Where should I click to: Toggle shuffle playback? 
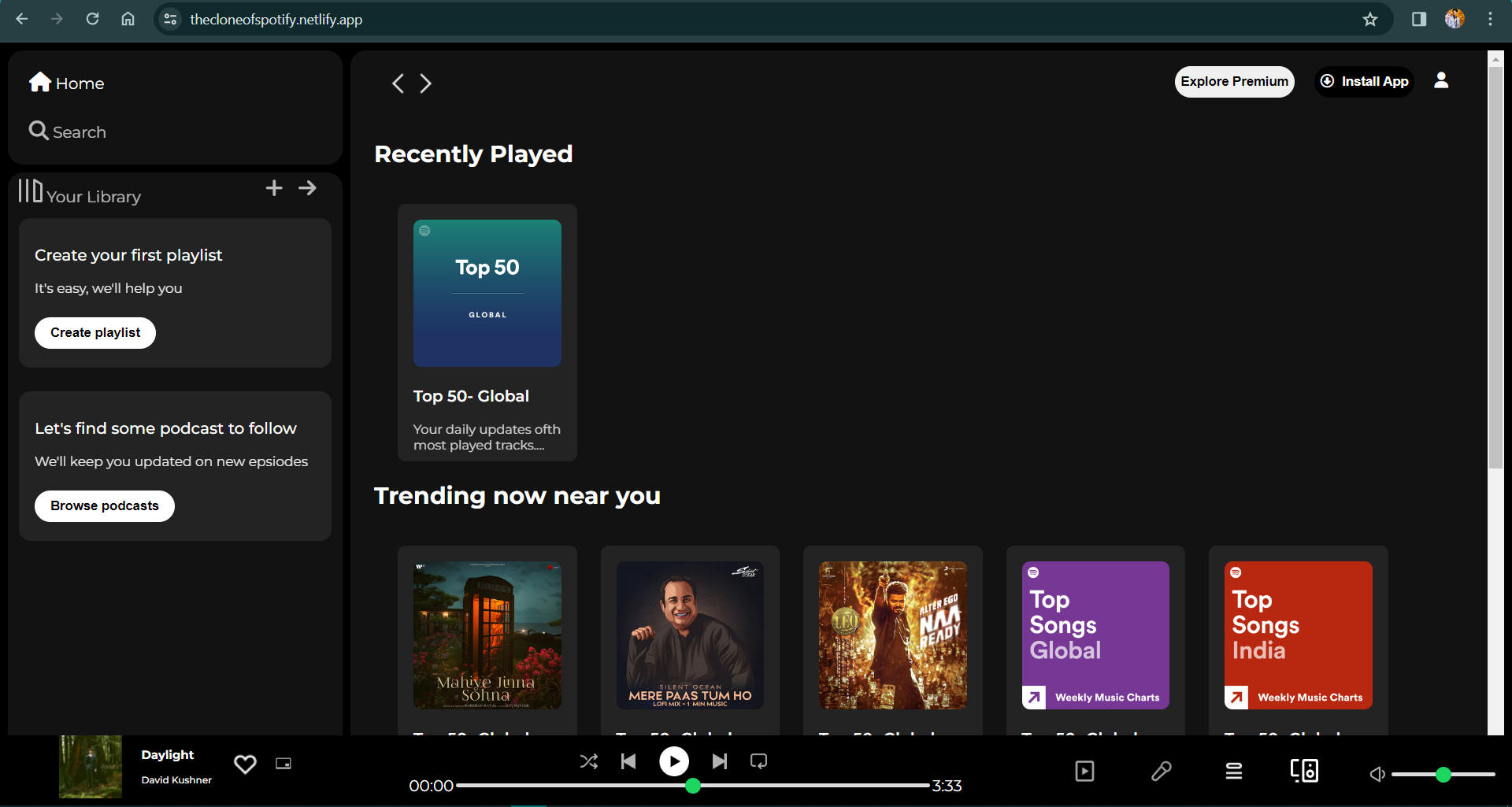(589, 761)
